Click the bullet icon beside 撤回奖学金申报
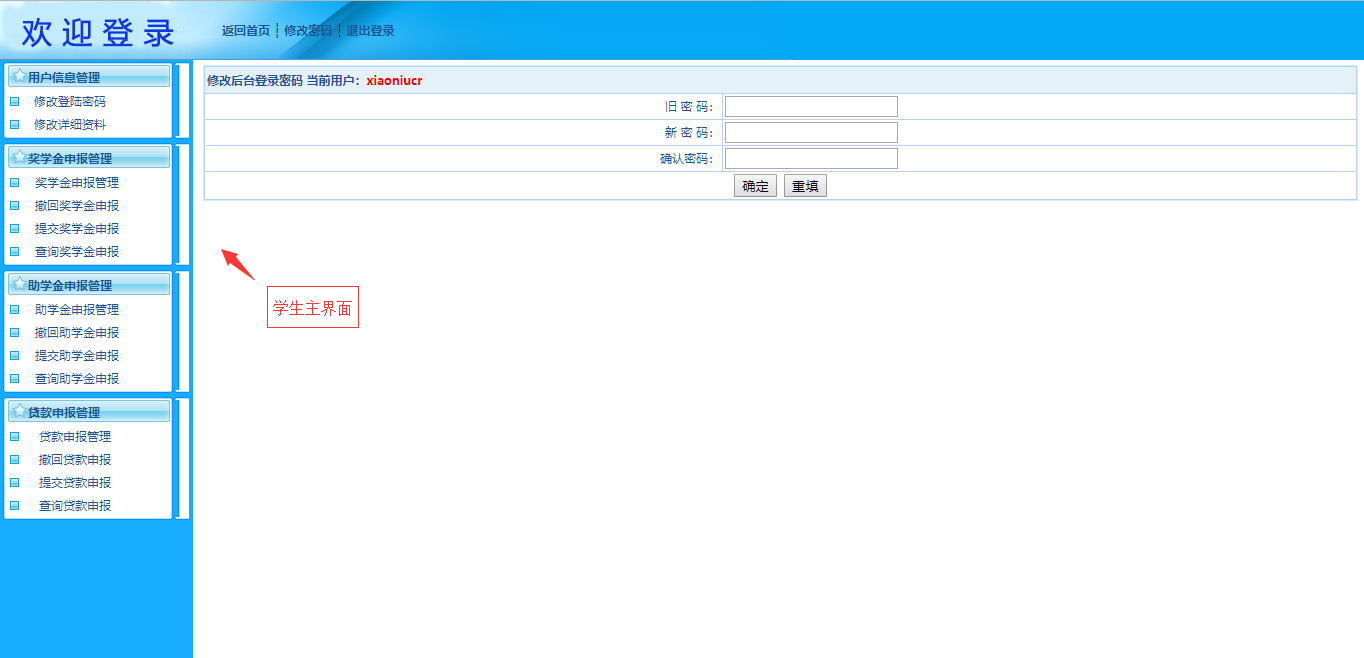Image resolution: width=1364 pixels, height=658 pixels. point(15,206)
